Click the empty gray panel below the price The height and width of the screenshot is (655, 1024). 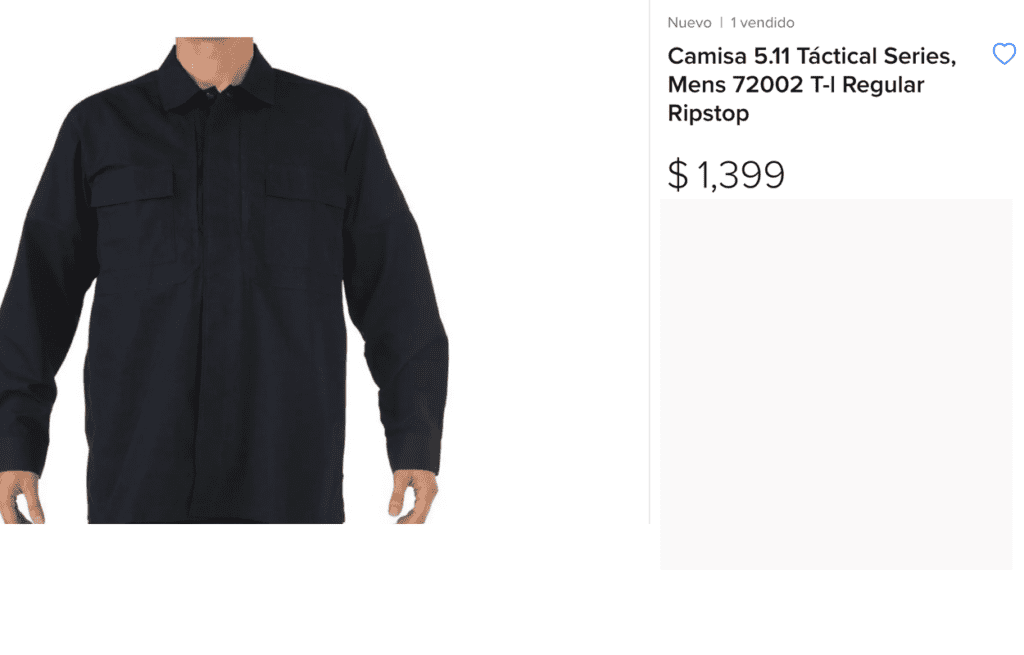(x=836, y=384)
